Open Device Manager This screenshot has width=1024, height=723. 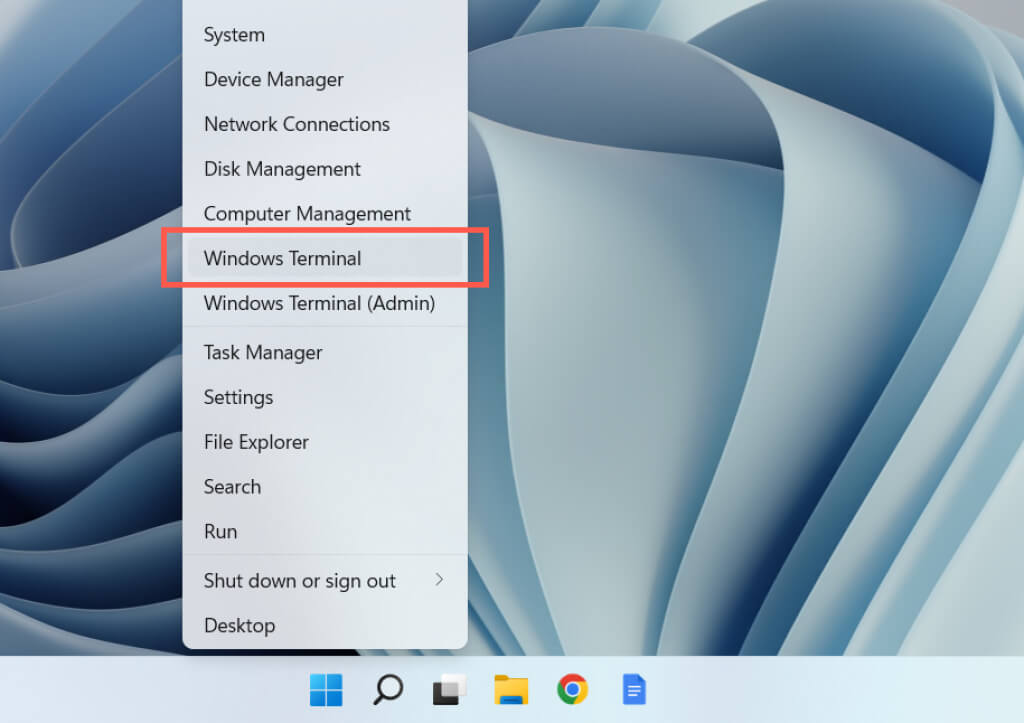click(325, 80)
